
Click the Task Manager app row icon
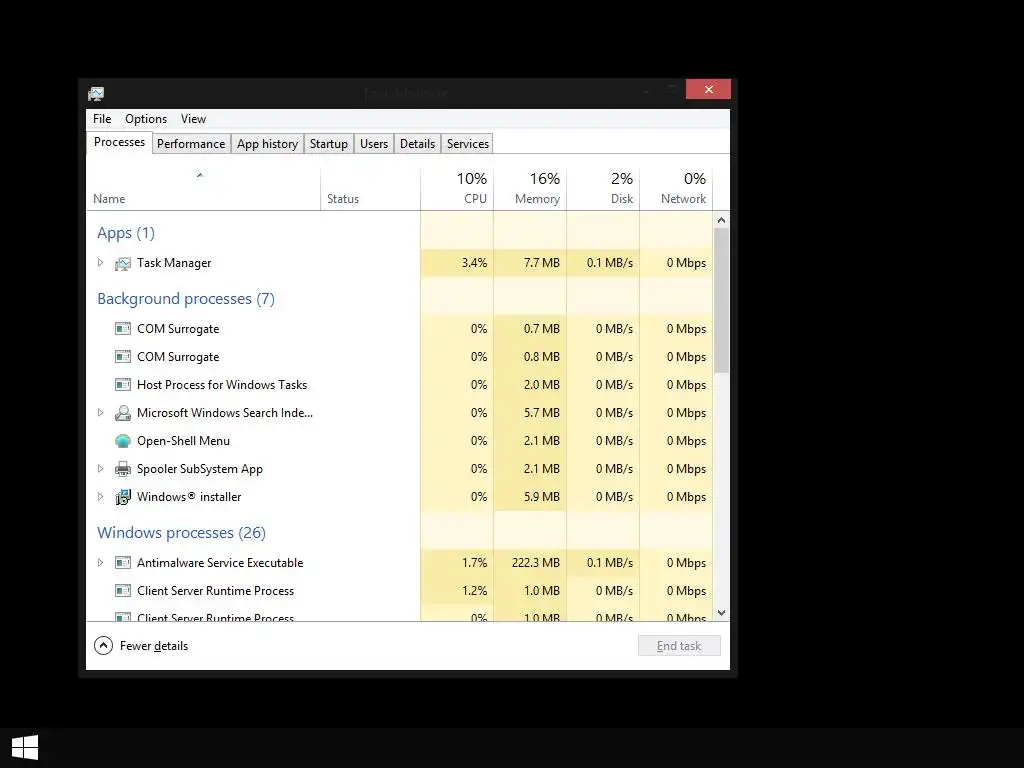pyautogui.click(x=123, y=263)
